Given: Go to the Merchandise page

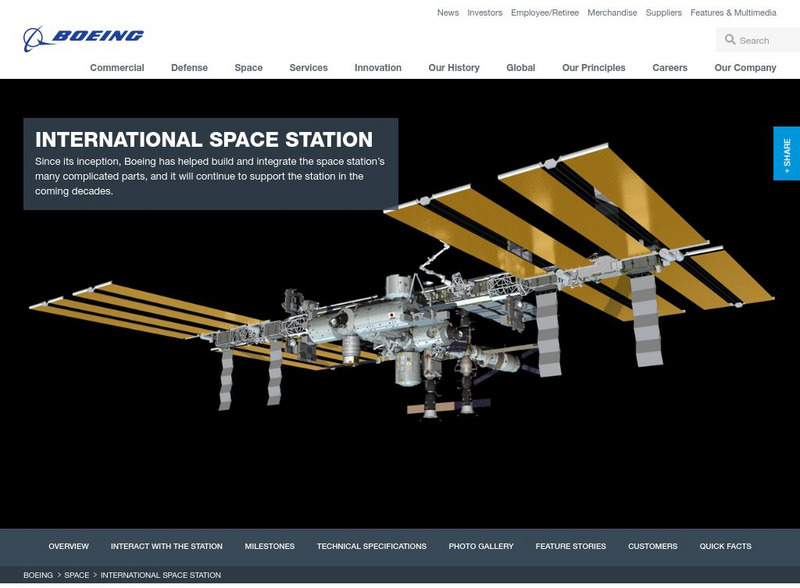Looking at the screenshot, I should (612, 13).
